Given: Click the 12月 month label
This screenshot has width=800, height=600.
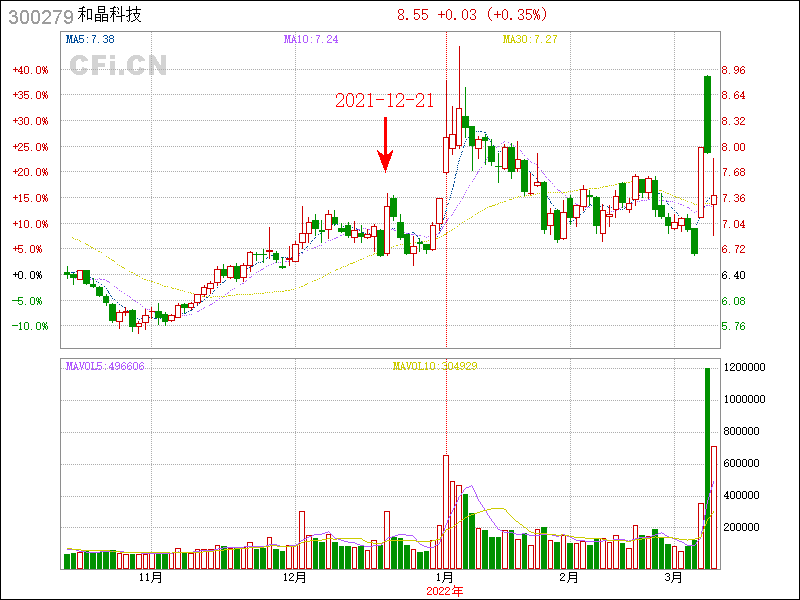Looking at the screenshot, I should coord(294,578).
